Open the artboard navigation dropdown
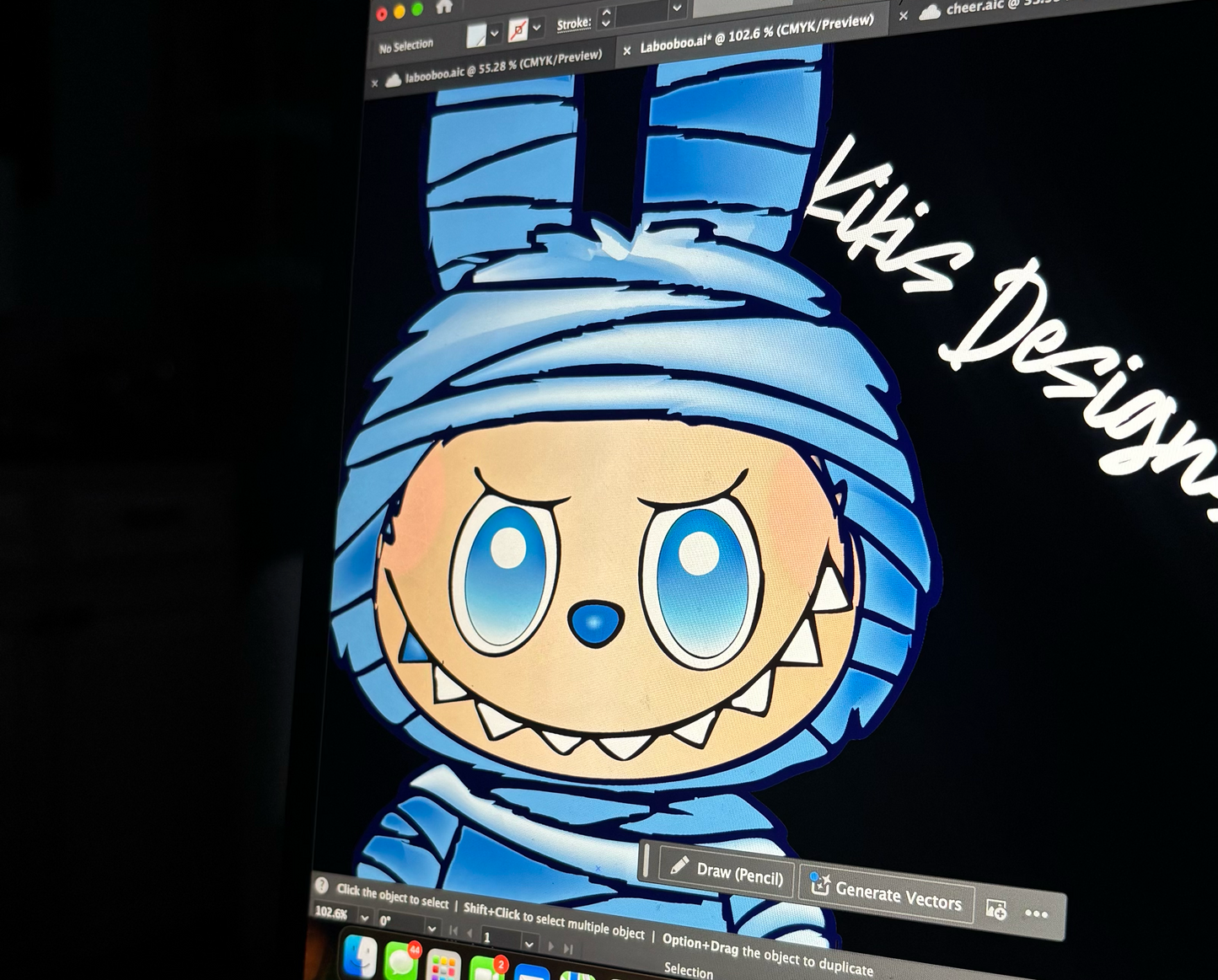1218x980 pixels. [529, 942]
